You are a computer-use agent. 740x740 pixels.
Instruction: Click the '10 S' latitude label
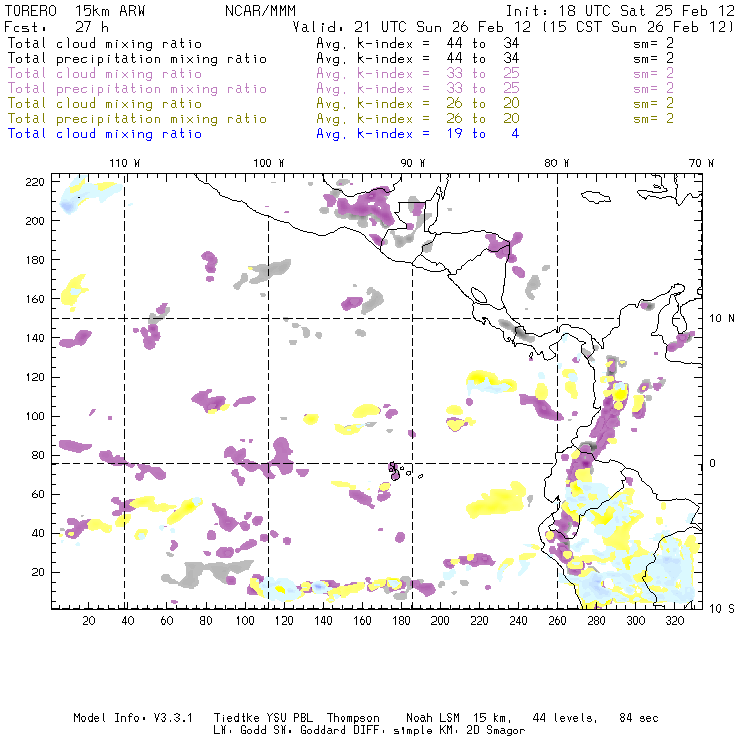(x=722, y=609)
